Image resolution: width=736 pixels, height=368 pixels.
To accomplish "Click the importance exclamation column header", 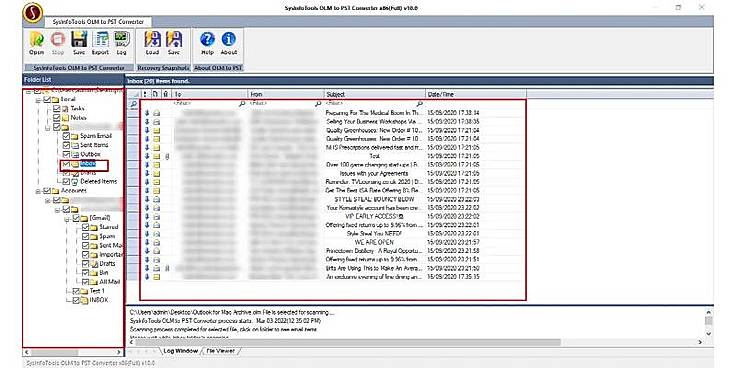I will pyautogui.click(x=145, y=94).
